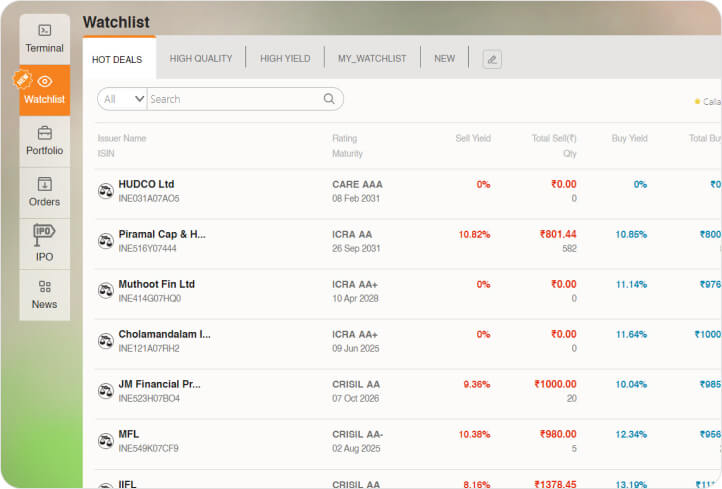The height and width of the screenshot is (489, 722).
Task: Open the Terminal sidebar icon
Action: (44, 30)
